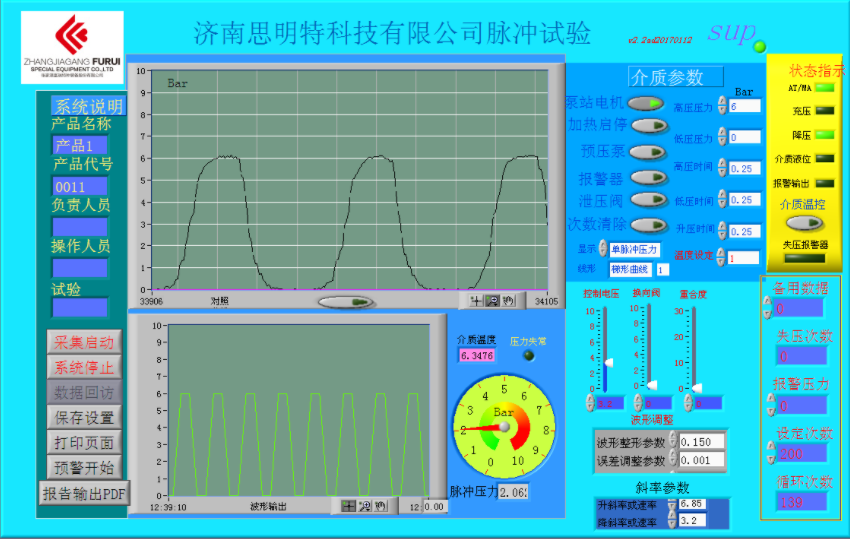Screen dimensions: 850x539
Task: Click the company logo image
Action: 72,47
